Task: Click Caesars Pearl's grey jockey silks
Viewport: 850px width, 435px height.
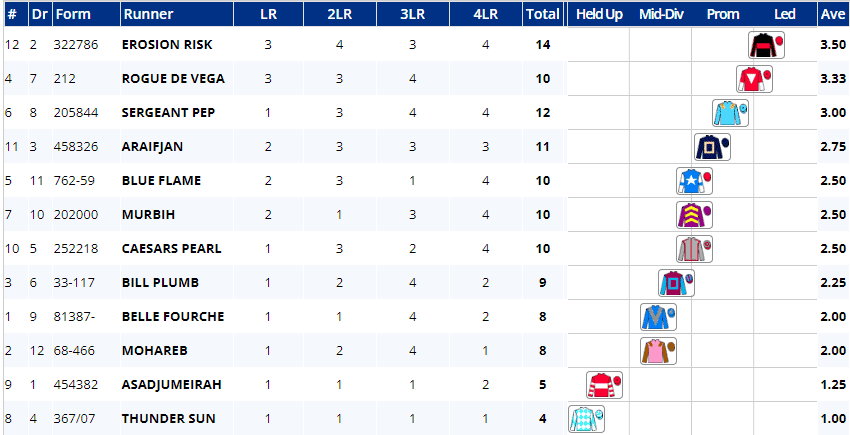Action: coord(691,249)
